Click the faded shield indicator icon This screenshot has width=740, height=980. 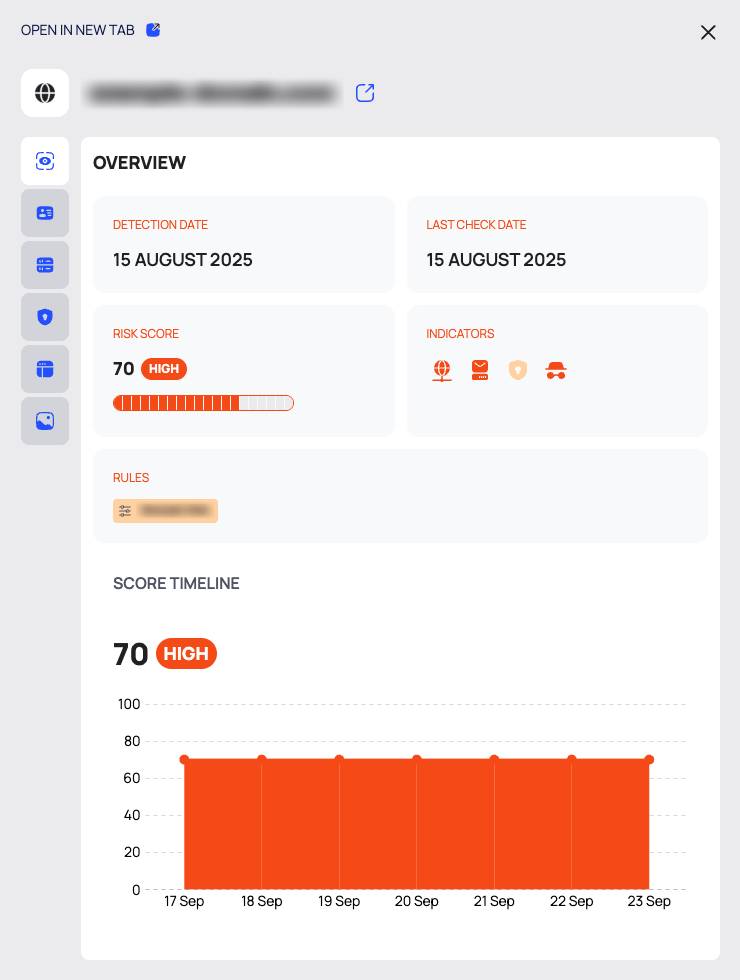518,370
